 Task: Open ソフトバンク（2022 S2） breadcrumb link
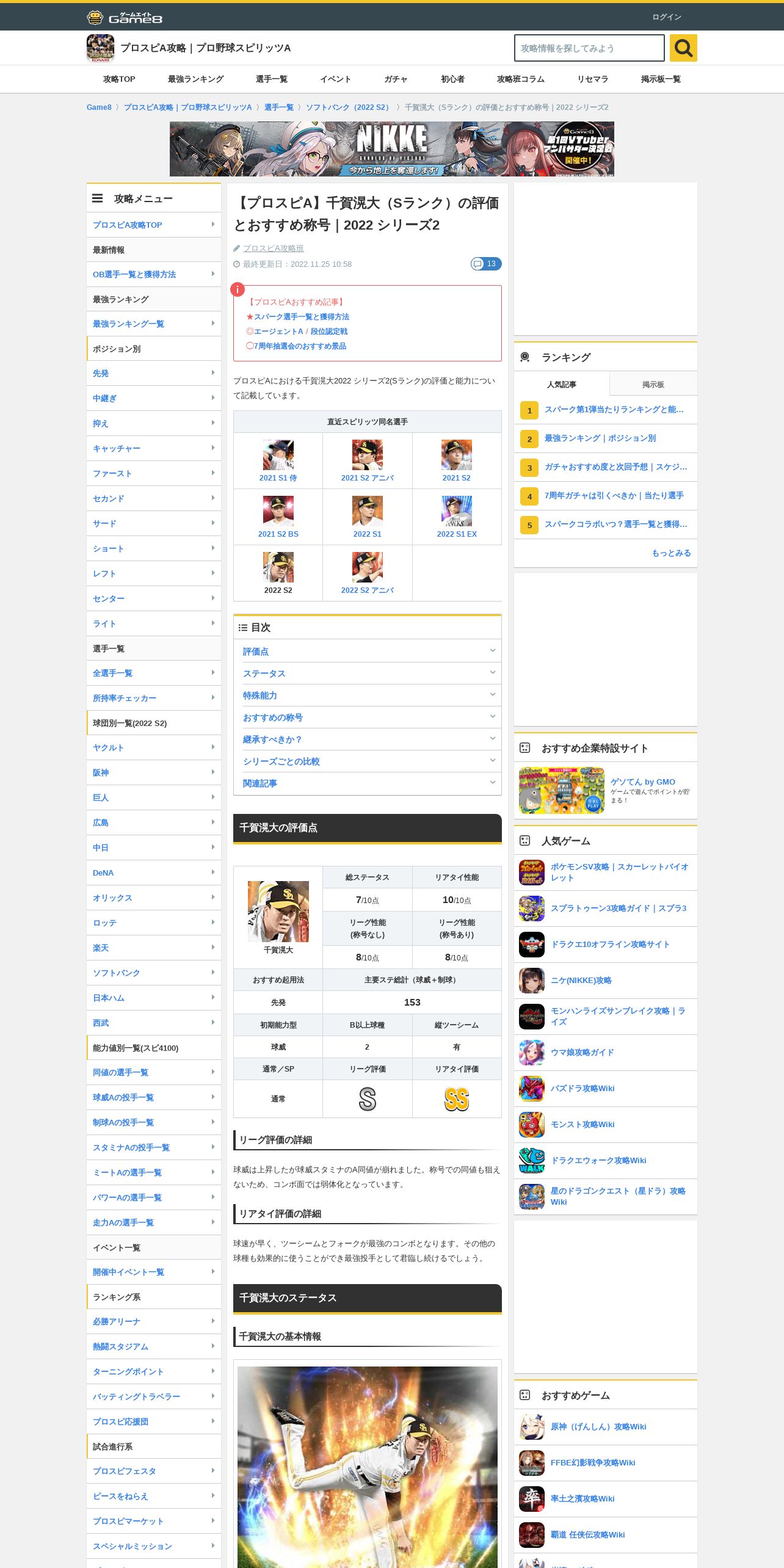tap(349, 107)
